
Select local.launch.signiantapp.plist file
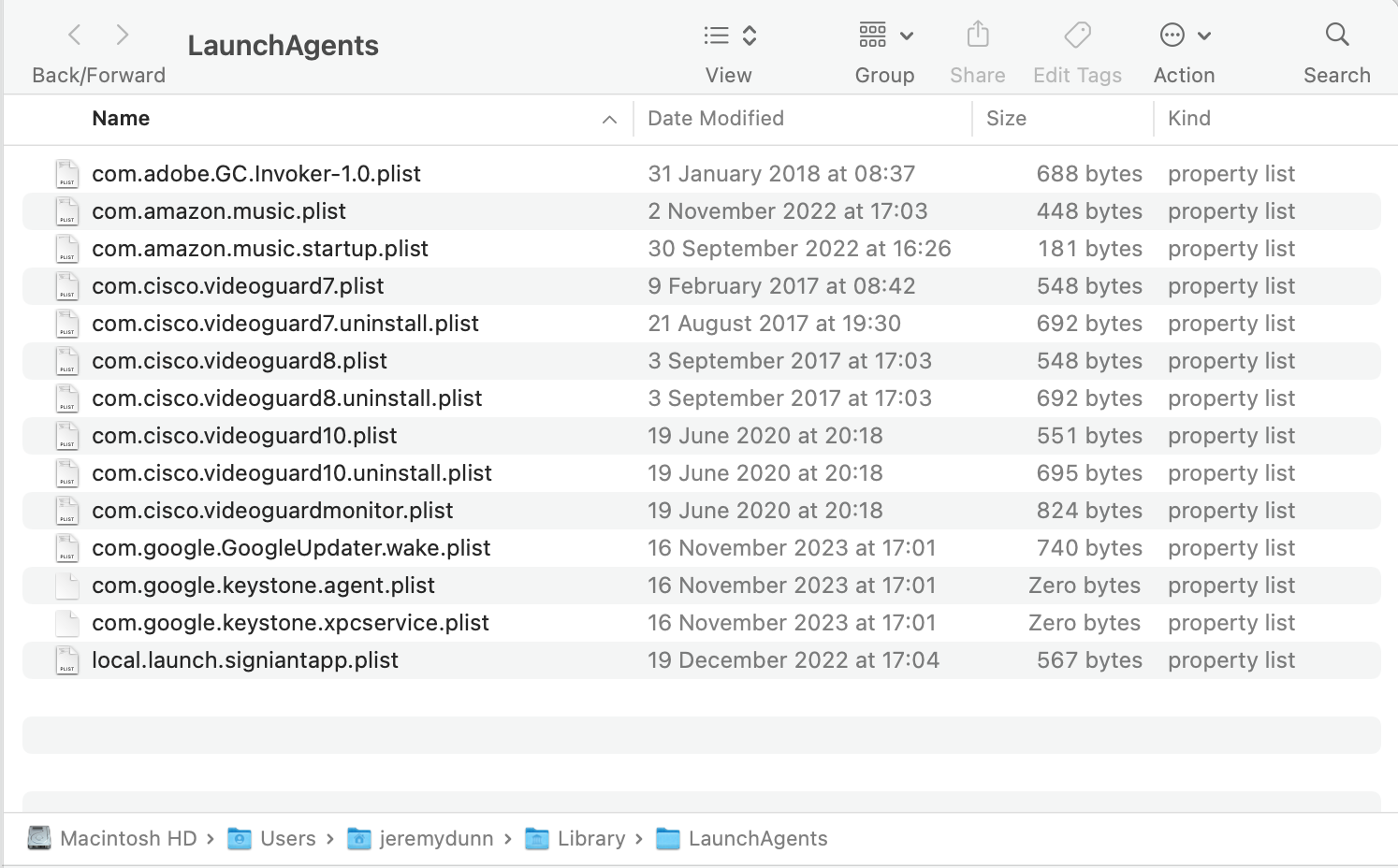point(245,660)
